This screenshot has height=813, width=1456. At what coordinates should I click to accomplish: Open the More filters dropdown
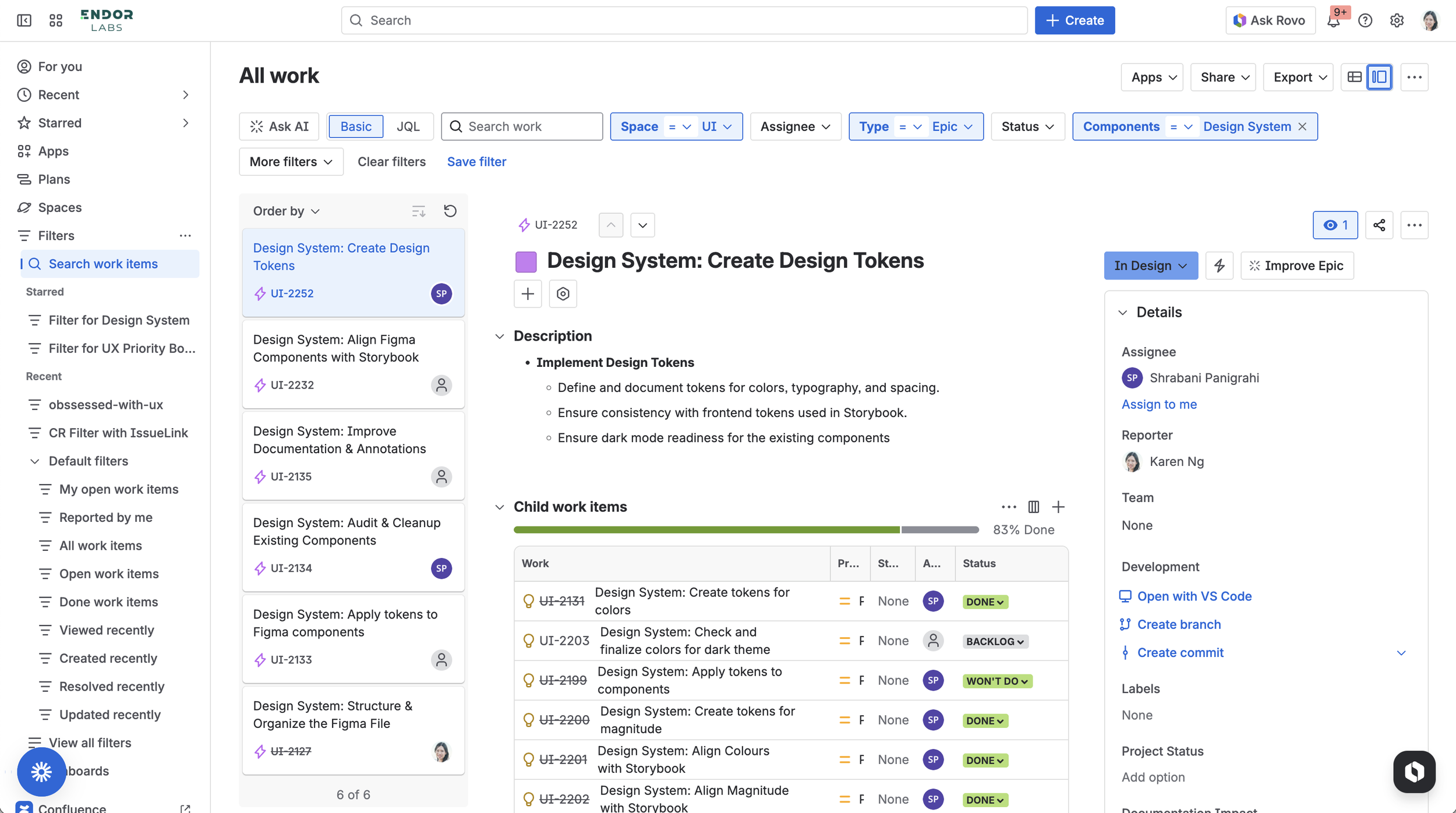click(291, 161)
